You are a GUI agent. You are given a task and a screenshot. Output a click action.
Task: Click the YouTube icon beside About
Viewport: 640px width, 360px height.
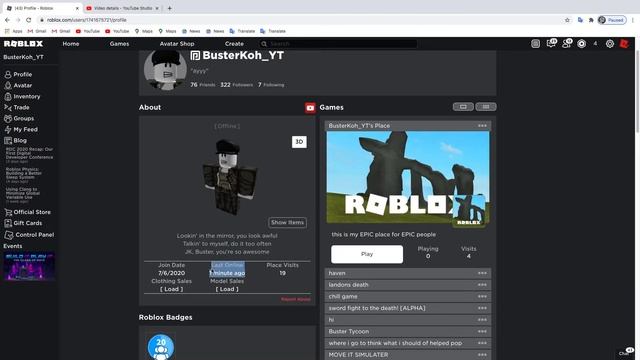pos(310,108)
